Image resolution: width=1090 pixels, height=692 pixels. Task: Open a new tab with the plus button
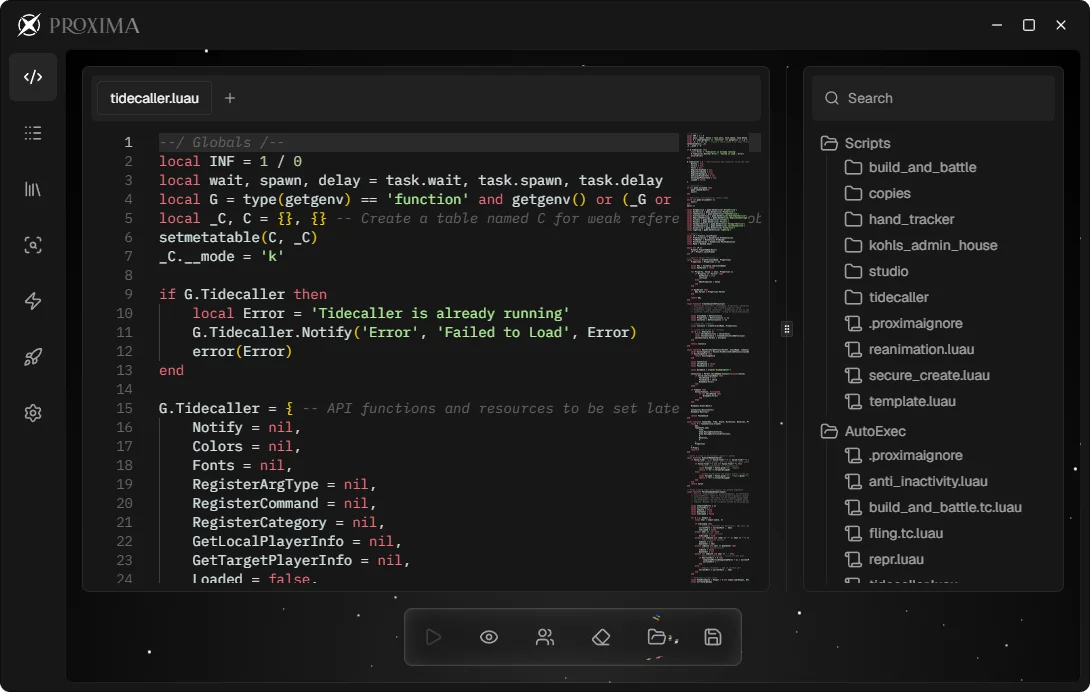(229, 97)
